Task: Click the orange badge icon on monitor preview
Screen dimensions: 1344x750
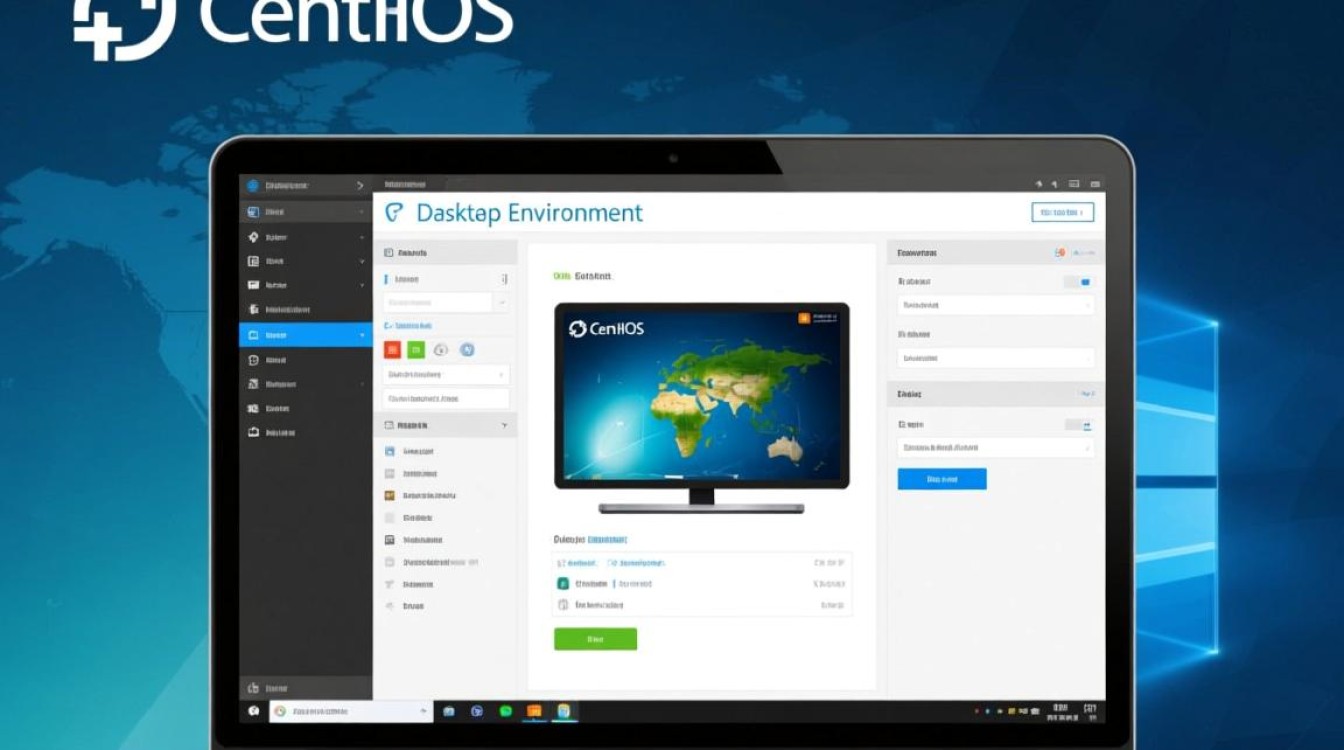Action: [x=802, y=318]
